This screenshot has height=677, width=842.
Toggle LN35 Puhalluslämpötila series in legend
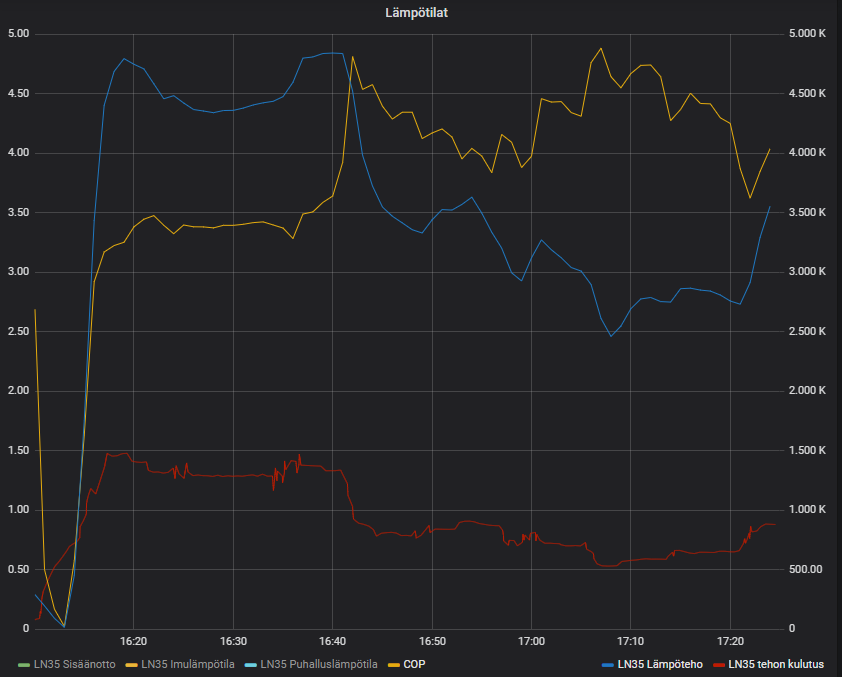[x=318, y=664]
